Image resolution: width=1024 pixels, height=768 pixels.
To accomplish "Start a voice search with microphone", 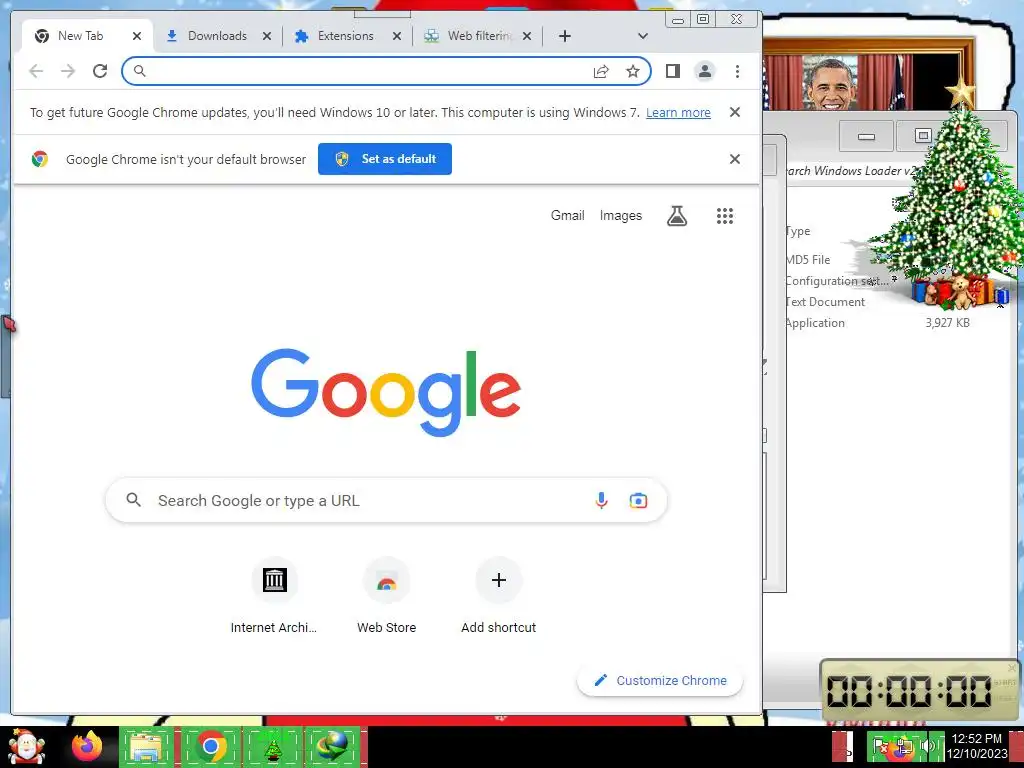I will tap(601, 500).
